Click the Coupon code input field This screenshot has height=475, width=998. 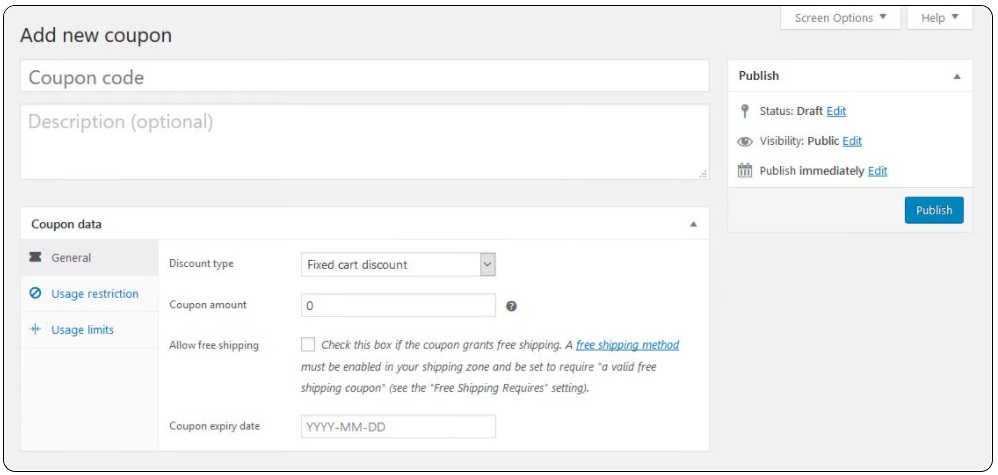click(364, 77)
